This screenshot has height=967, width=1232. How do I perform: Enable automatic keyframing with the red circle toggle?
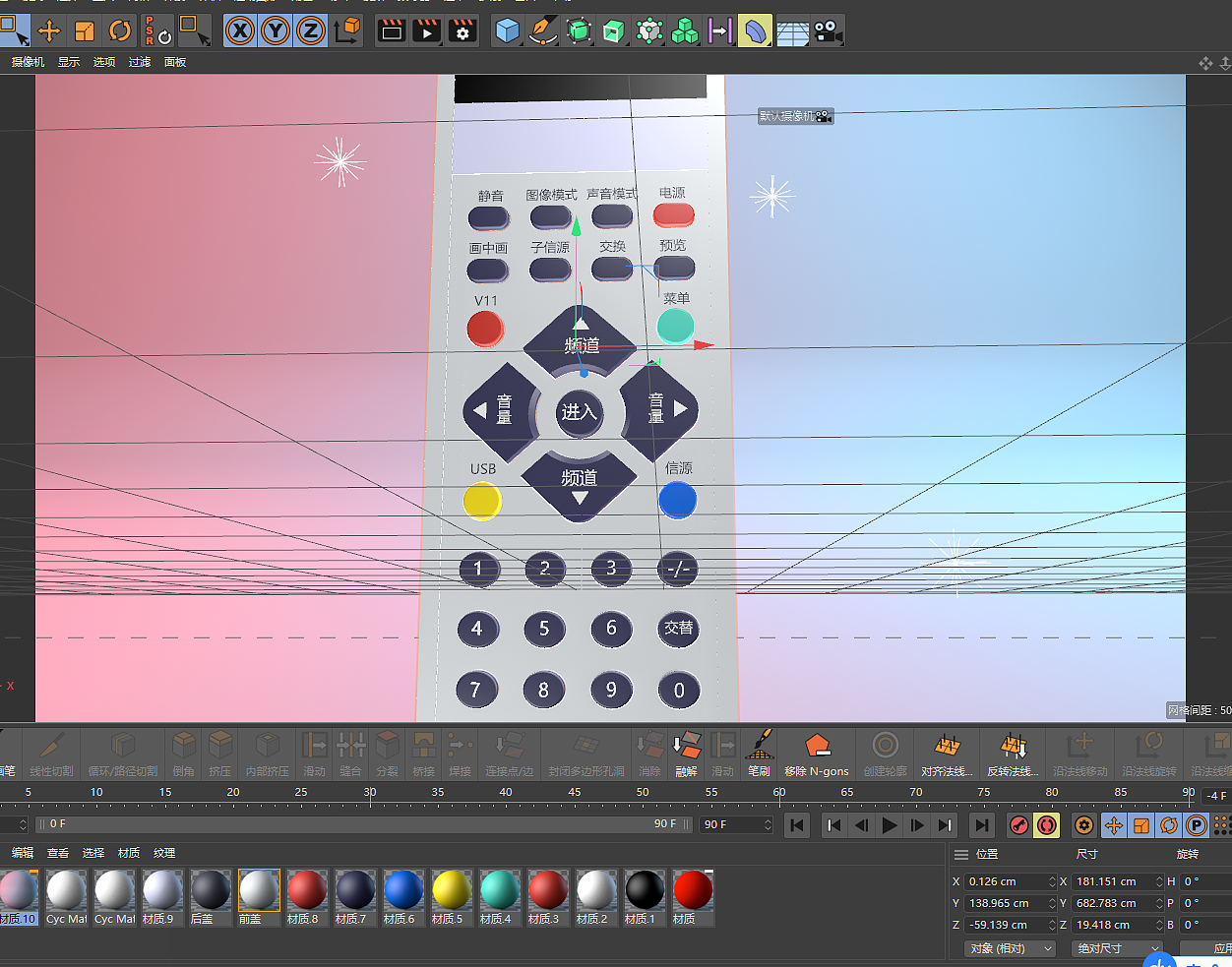(x=1047, y=824)
